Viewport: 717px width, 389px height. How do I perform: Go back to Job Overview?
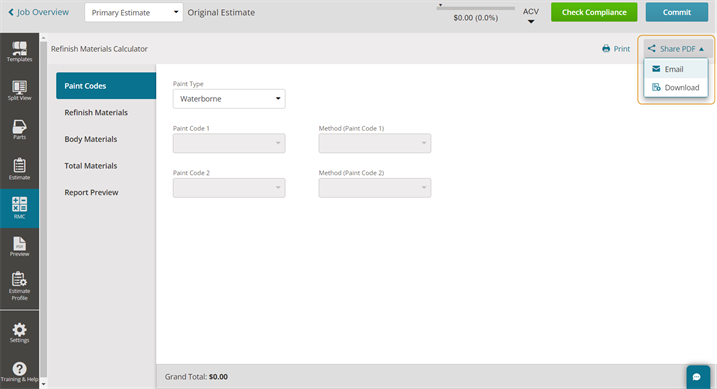[38, 12]
